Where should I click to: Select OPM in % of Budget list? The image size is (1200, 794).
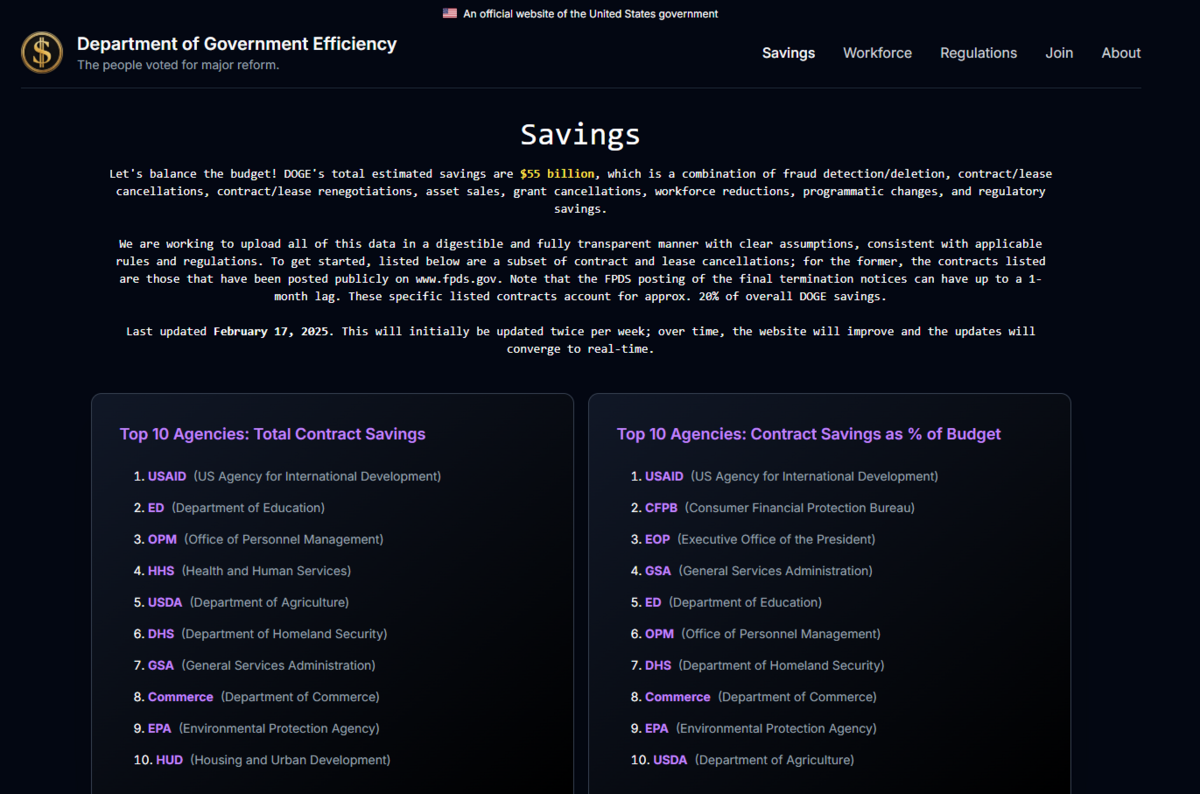tap(659, 634)
